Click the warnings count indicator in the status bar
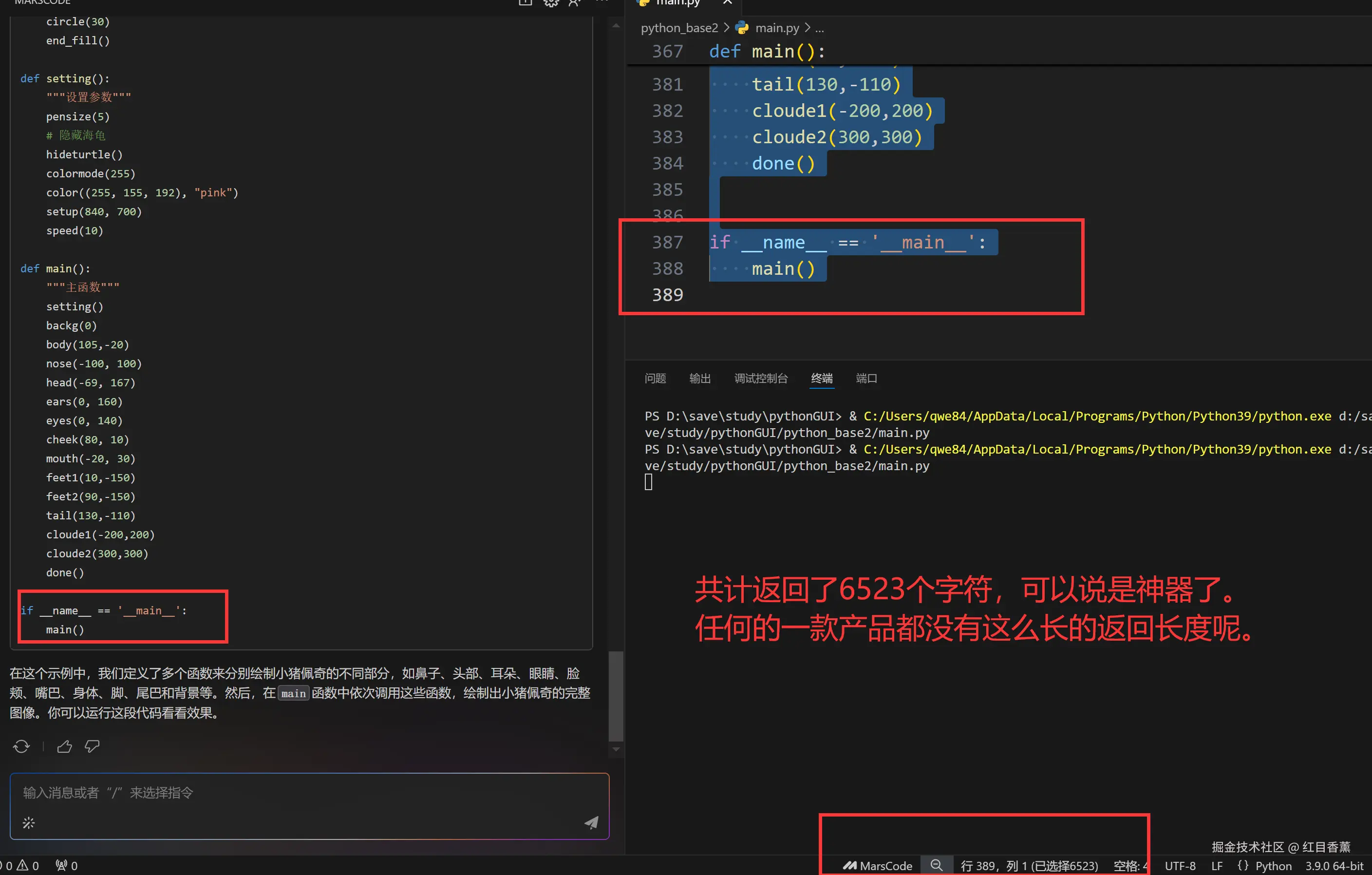This screenshot has height=875, width=1372. 28,866
